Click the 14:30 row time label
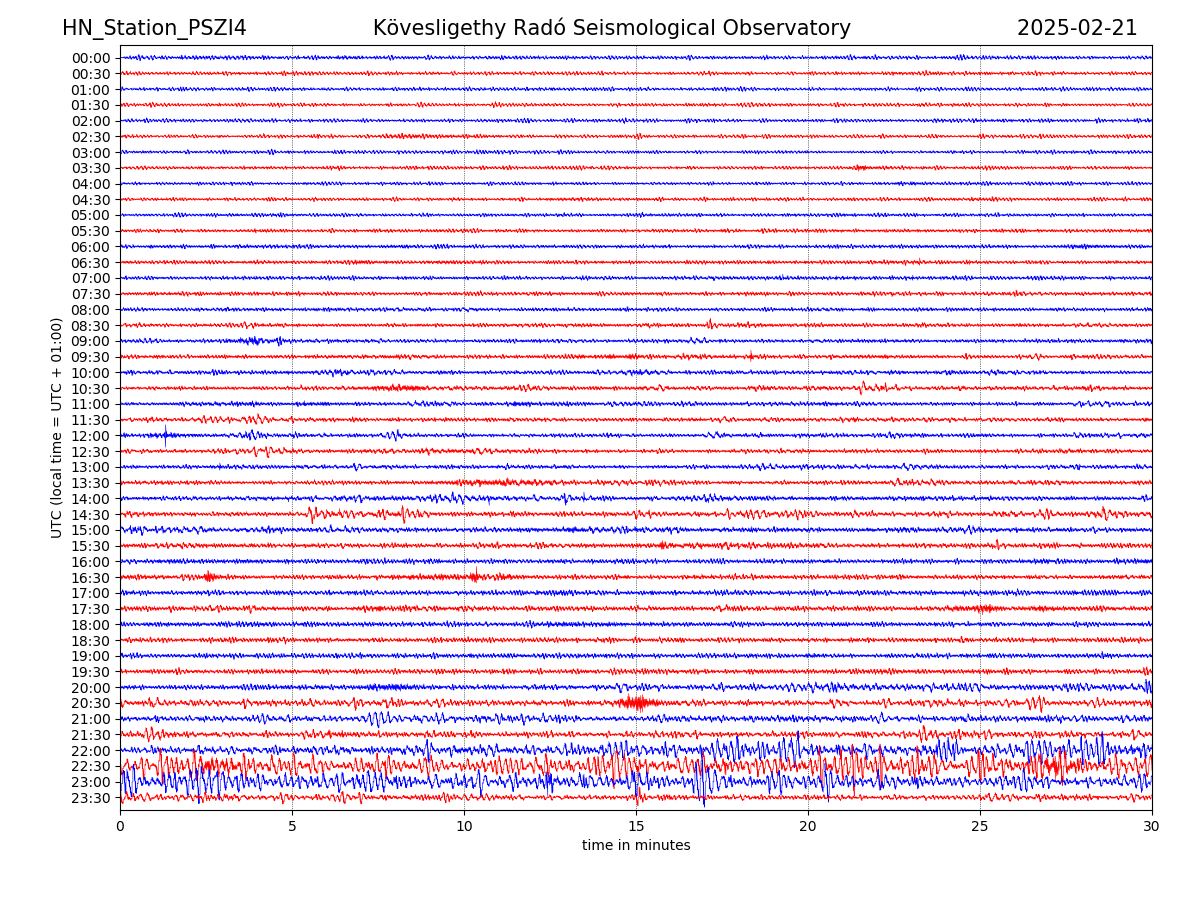 pyautogui.click(x=91, y=515)
